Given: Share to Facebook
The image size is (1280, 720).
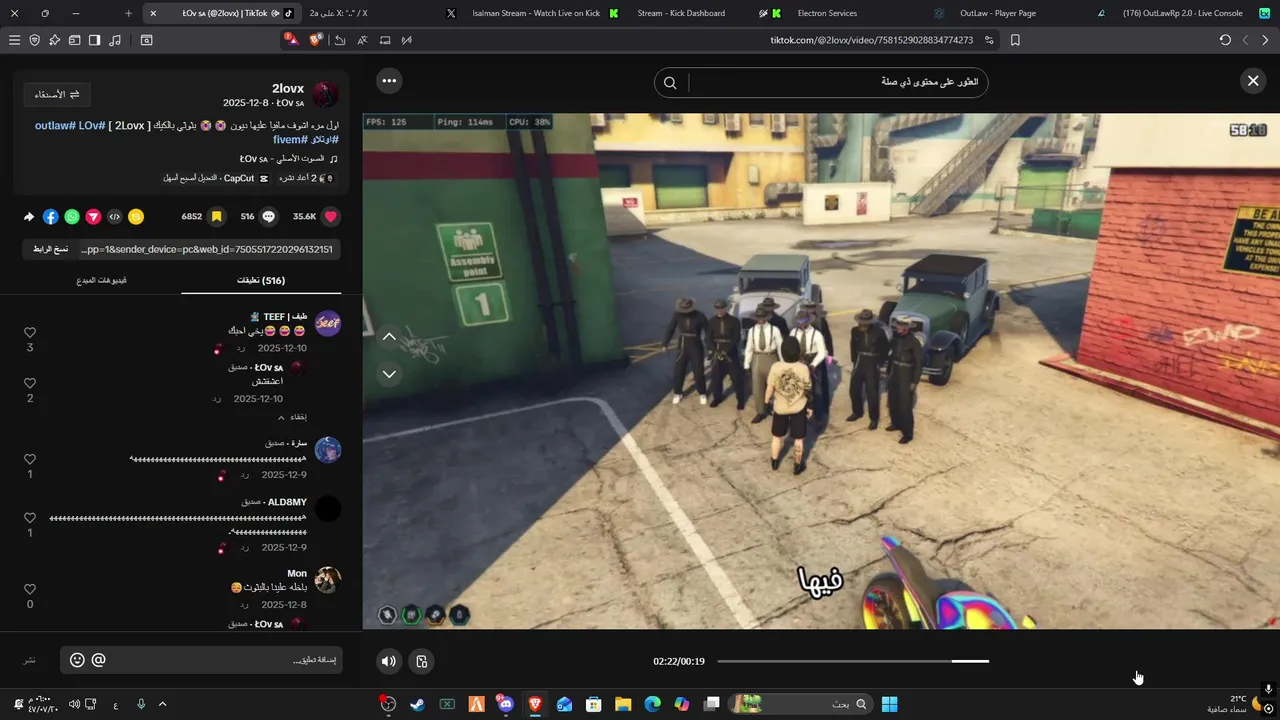Looking at the screenshot, I should click(51, 216).
